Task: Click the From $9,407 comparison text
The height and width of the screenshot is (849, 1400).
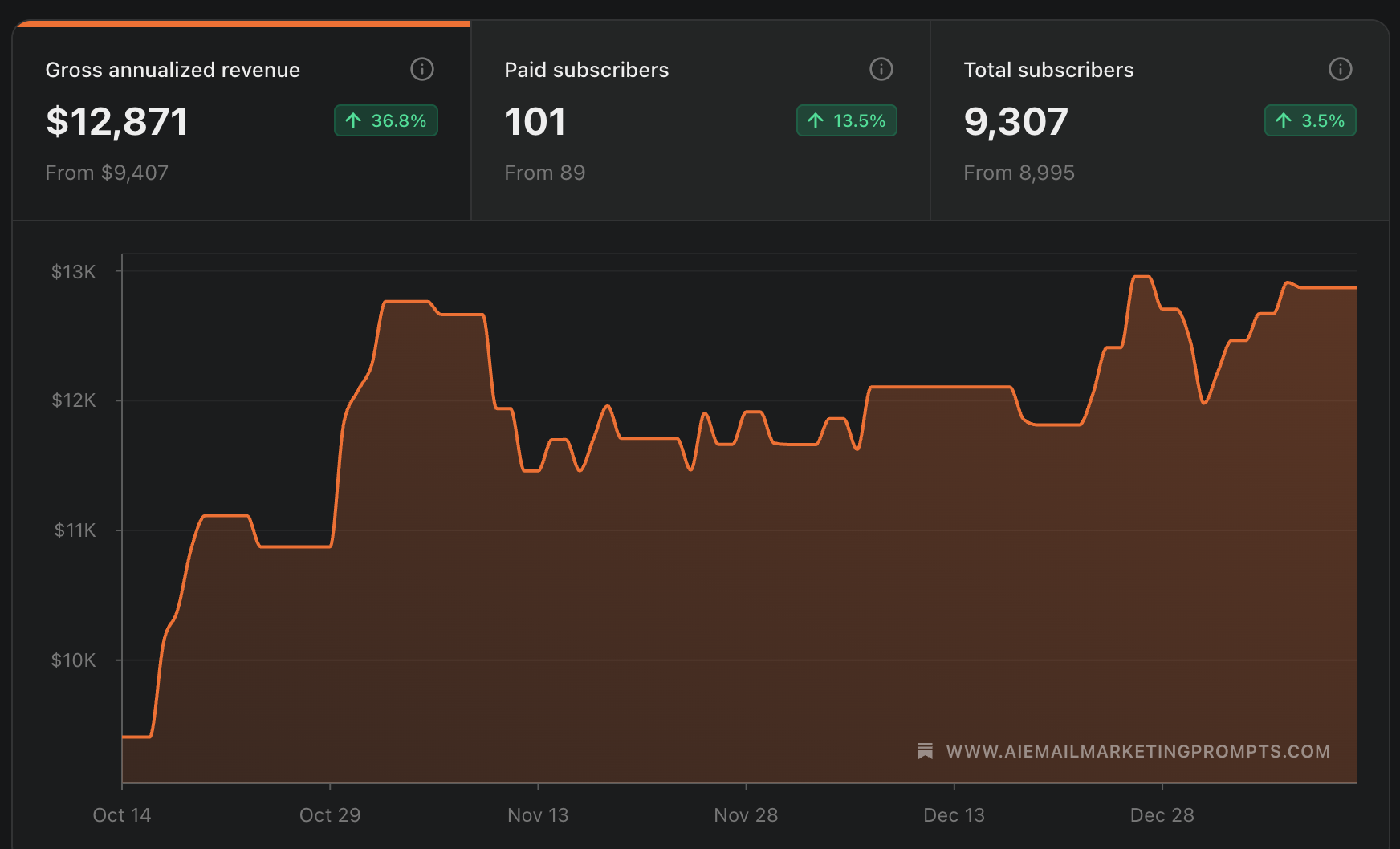Action: [x=107, y=173]
